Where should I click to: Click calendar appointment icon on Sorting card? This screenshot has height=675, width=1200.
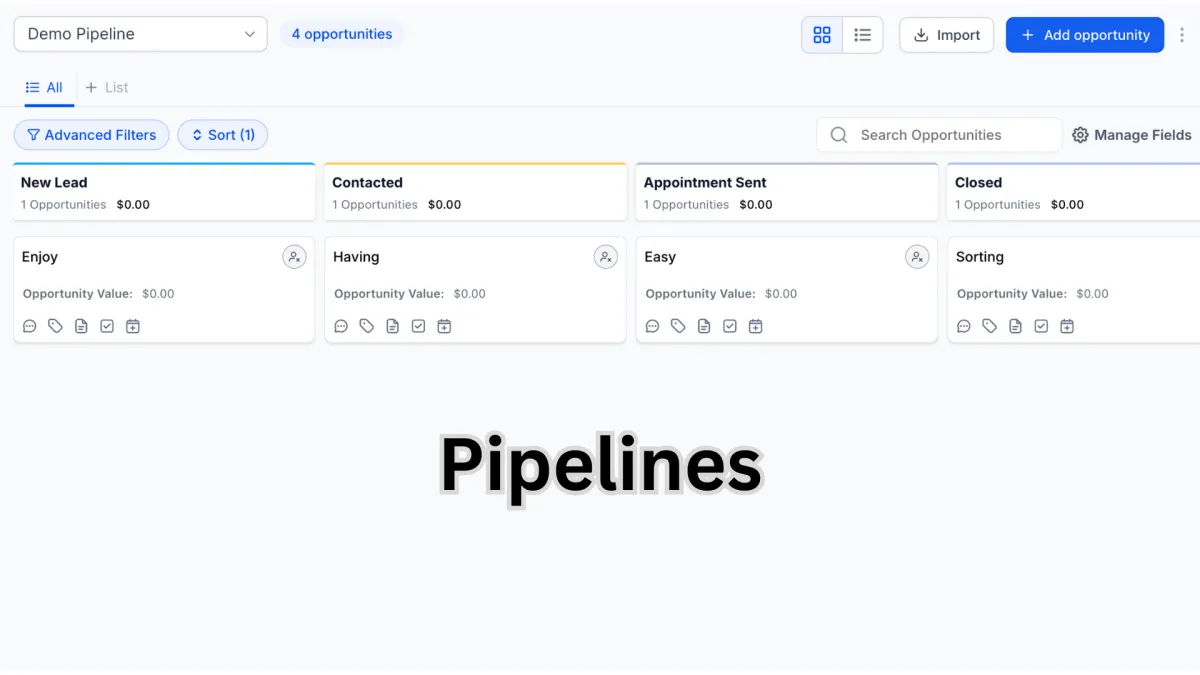pyautogui.click(x=1067, y=326)
